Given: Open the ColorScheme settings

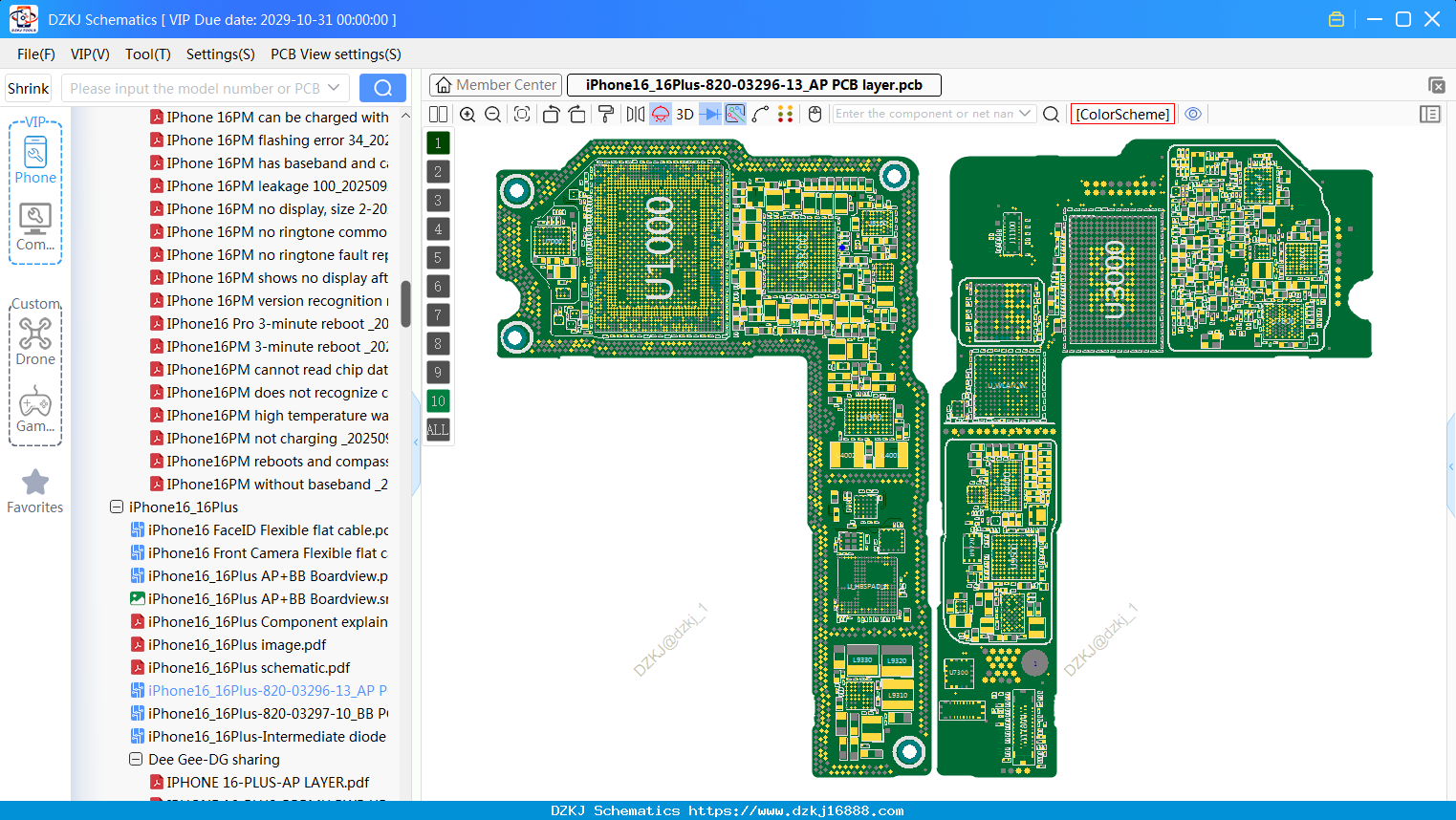Looking at the screenshot, I should (1122, 114).
